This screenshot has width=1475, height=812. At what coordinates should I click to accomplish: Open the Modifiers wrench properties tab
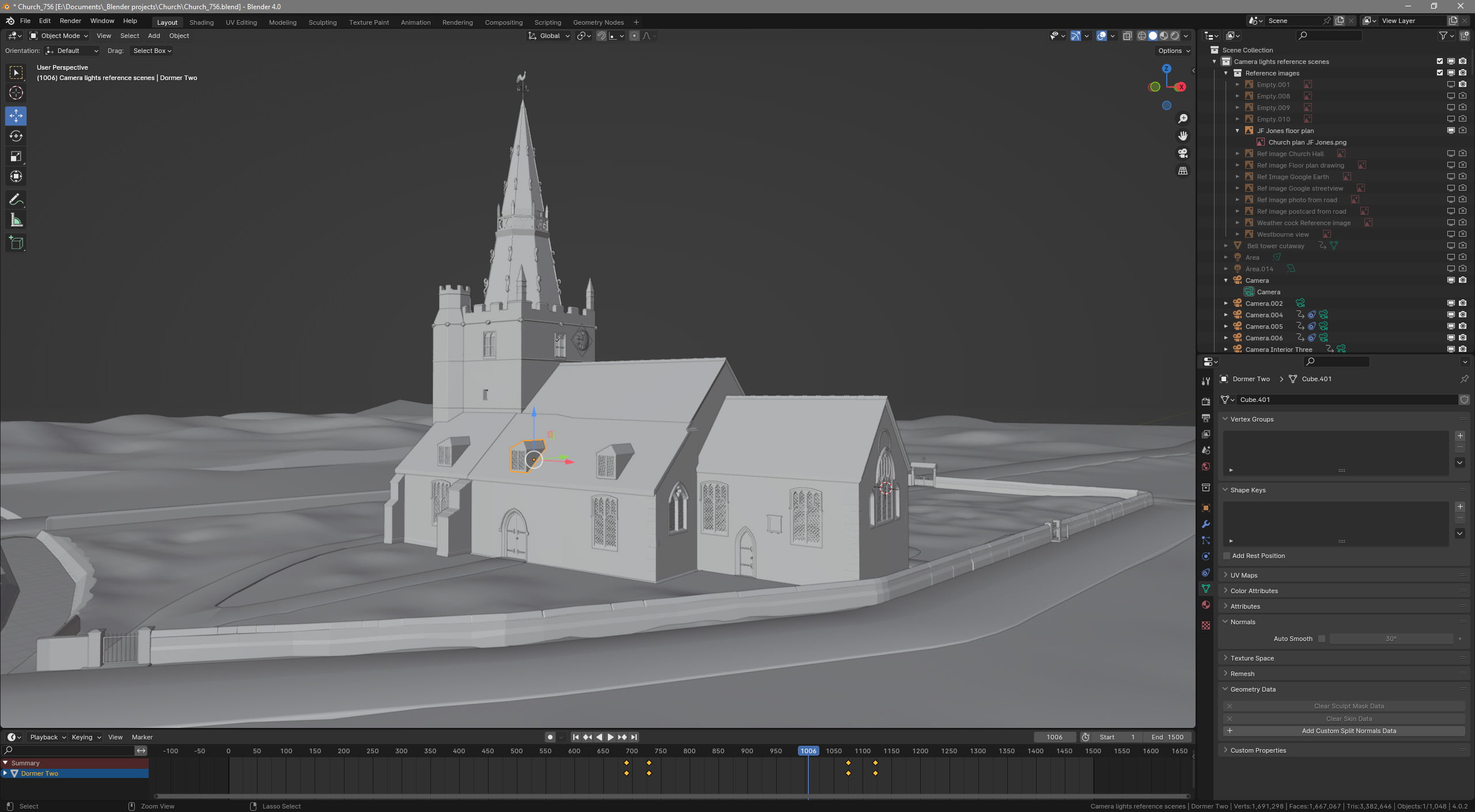[x=1206, y=524]
